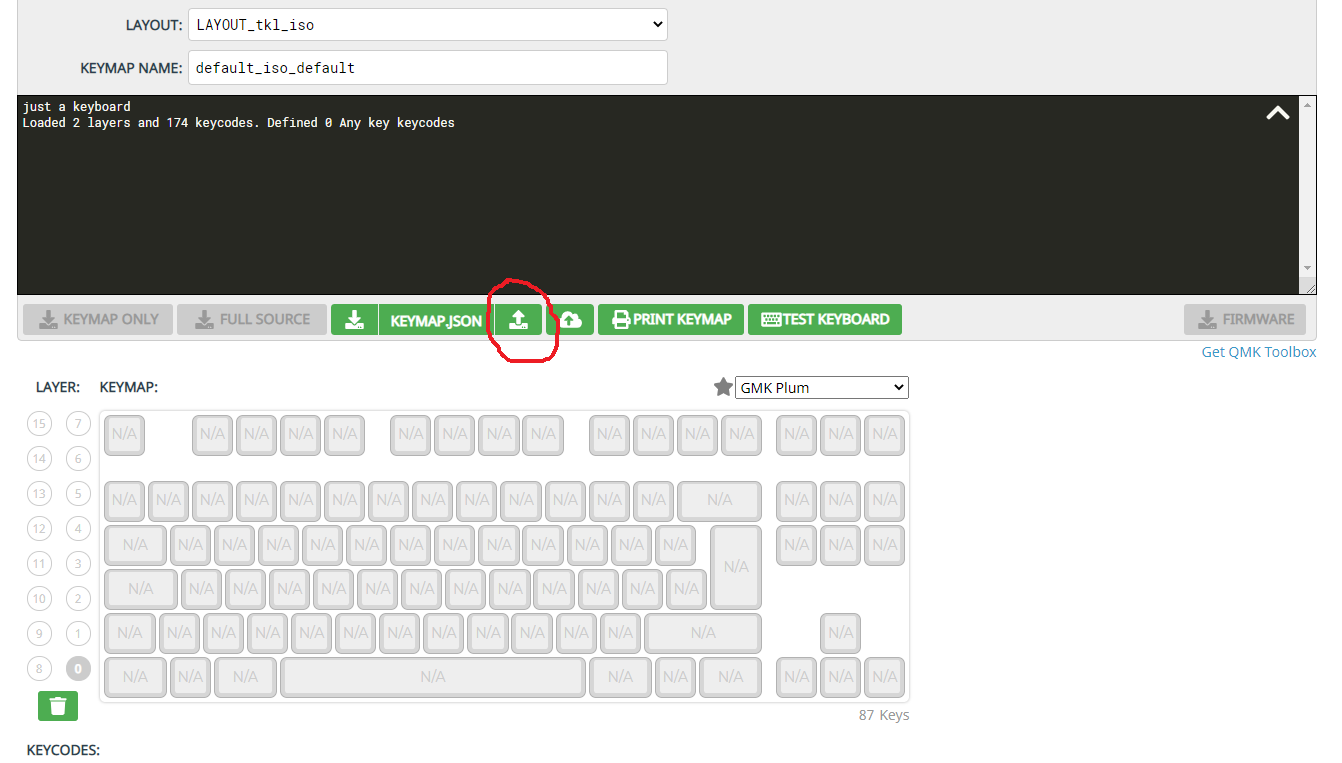Click the green trash delete layer button
This screenshot has width=1342, height=763.
58,706
